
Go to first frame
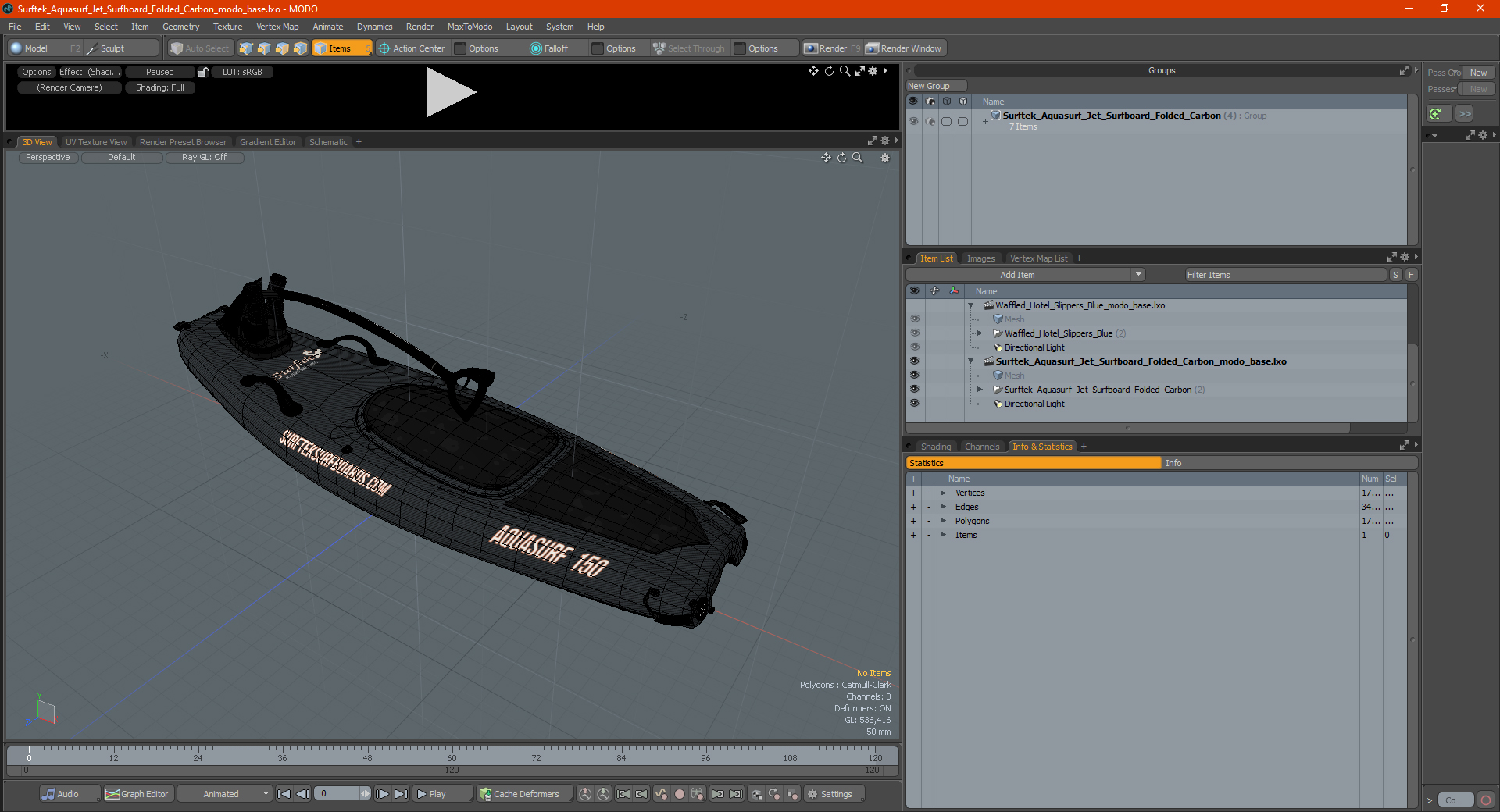coord(284,794)
